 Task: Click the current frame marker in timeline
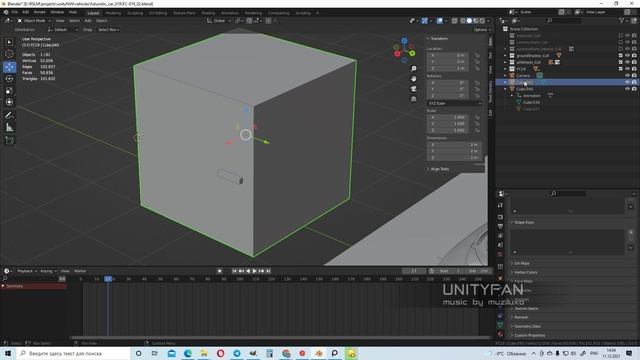(108, 279)
